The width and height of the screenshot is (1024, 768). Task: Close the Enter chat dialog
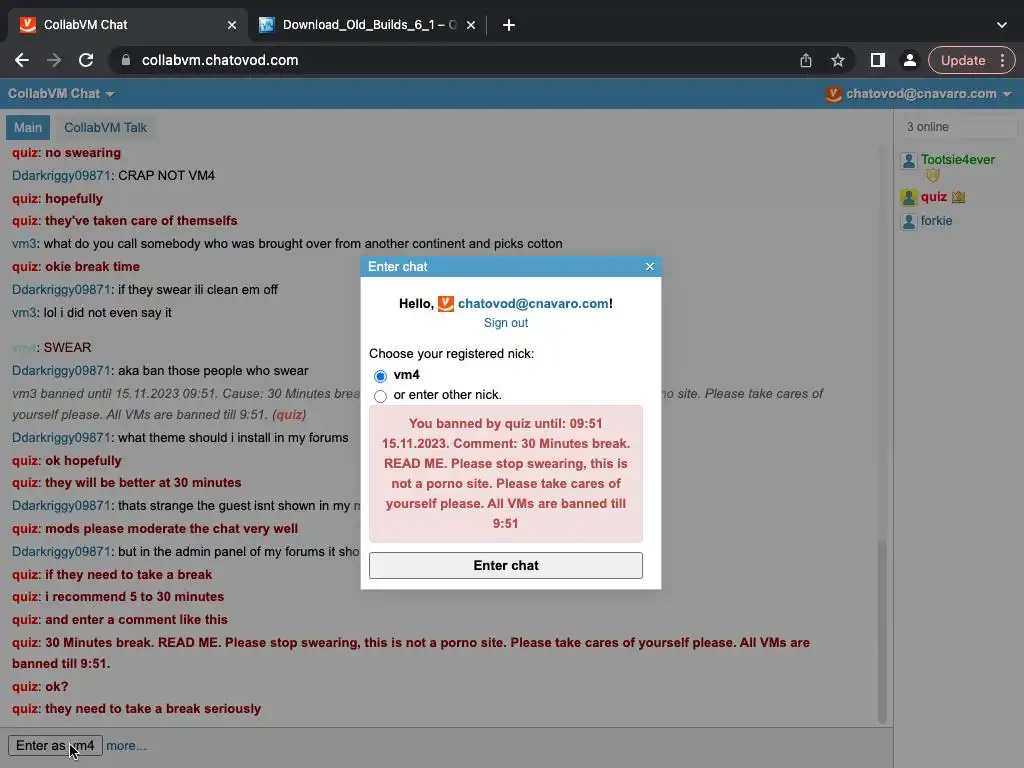pos(649,266)
